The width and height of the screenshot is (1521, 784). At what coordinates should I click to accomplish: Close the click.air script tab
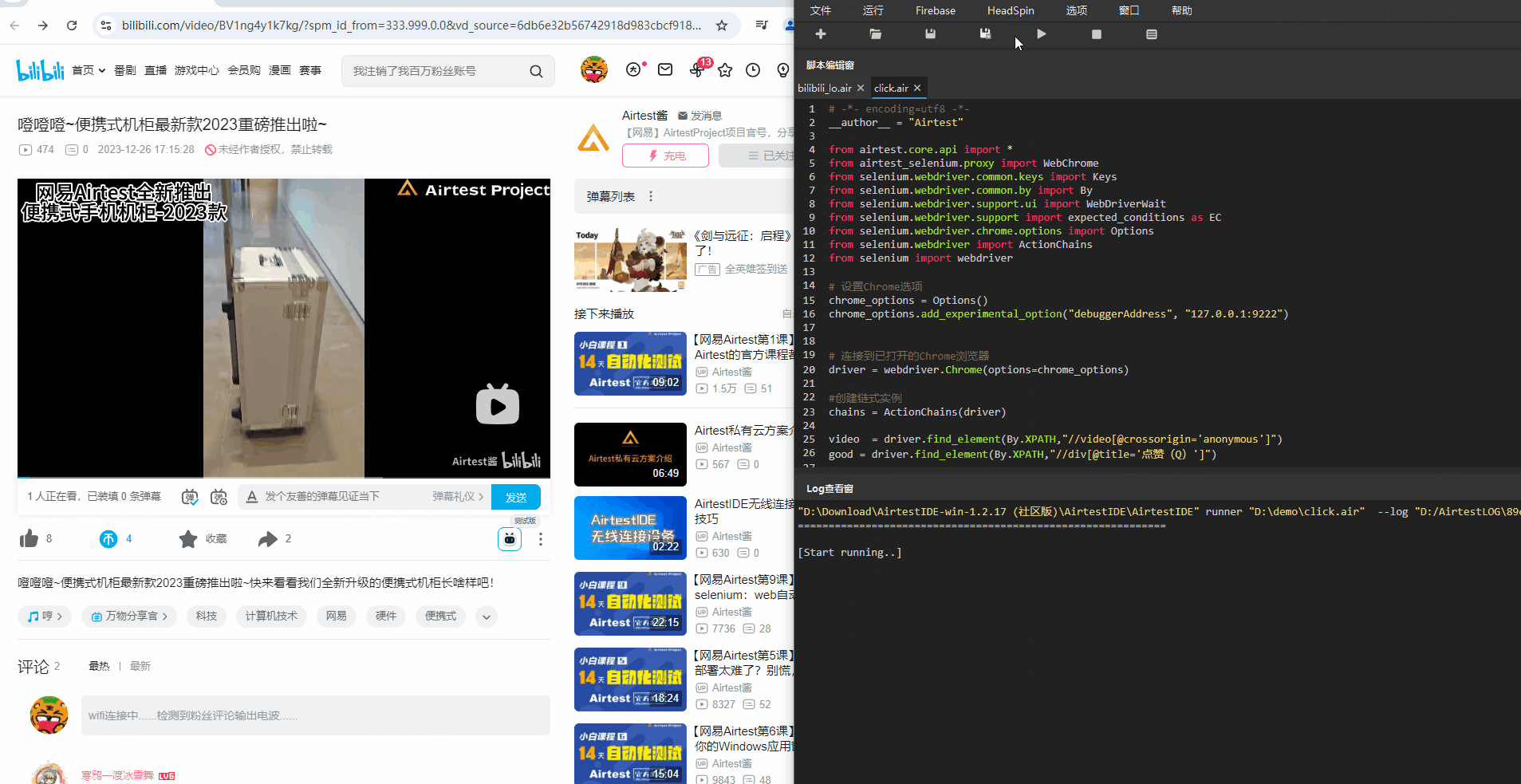point(917,88)
